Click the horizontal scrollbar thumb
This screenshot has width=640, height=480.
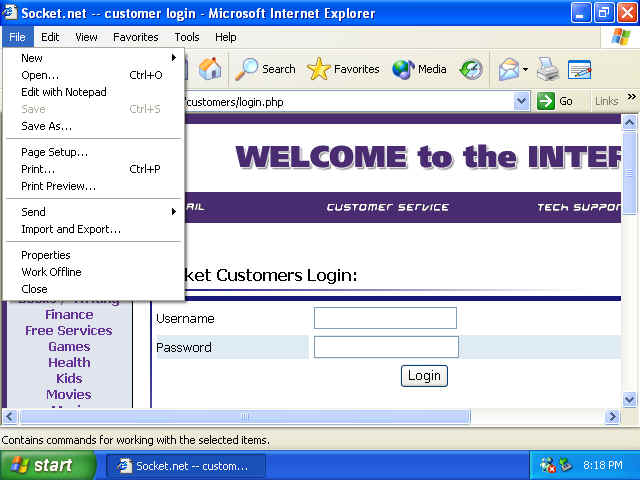(245, 417)
